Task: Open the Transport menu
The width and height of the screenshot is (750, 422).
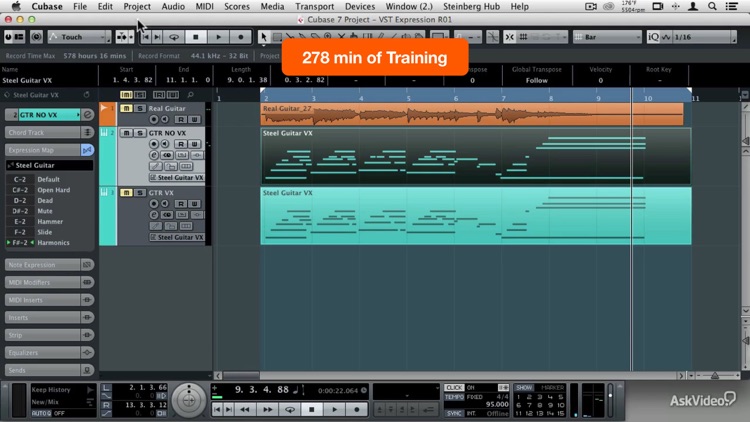Action: point(314,6)
